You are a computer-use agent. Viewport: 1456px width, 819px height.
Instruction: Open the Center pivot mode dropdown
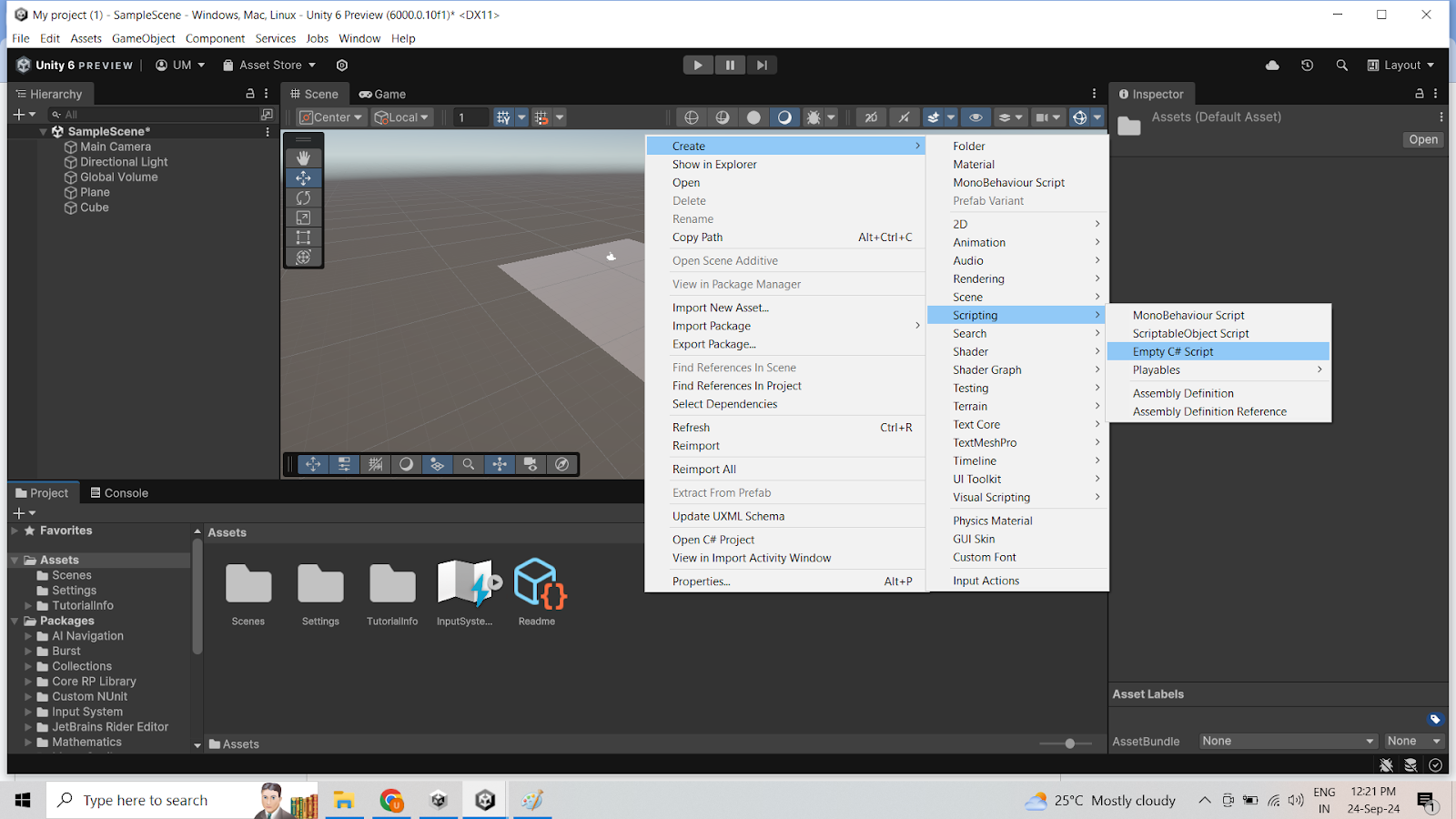click(x=331, y=117)
